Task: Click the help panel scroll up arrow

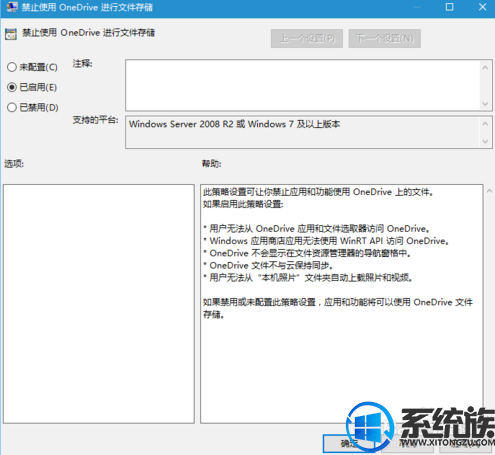Action: tap(489, 191)
